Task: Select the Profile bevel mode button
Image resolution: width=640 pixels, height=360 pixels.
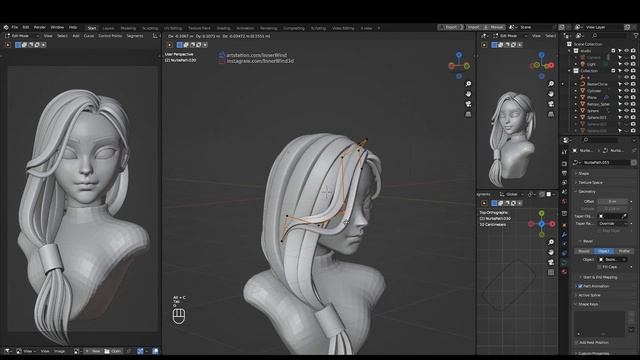Action: (x=624, y=251)
